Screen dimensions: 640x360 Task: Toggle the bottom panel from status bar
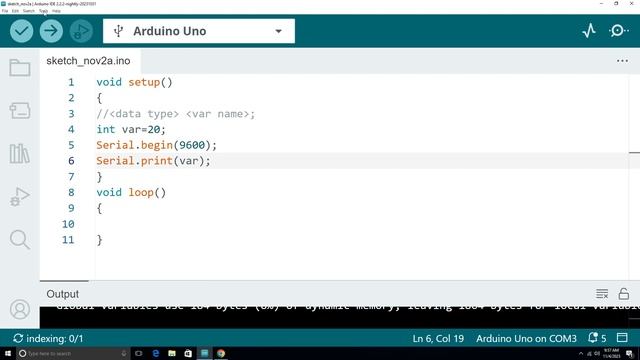point(622,338)
